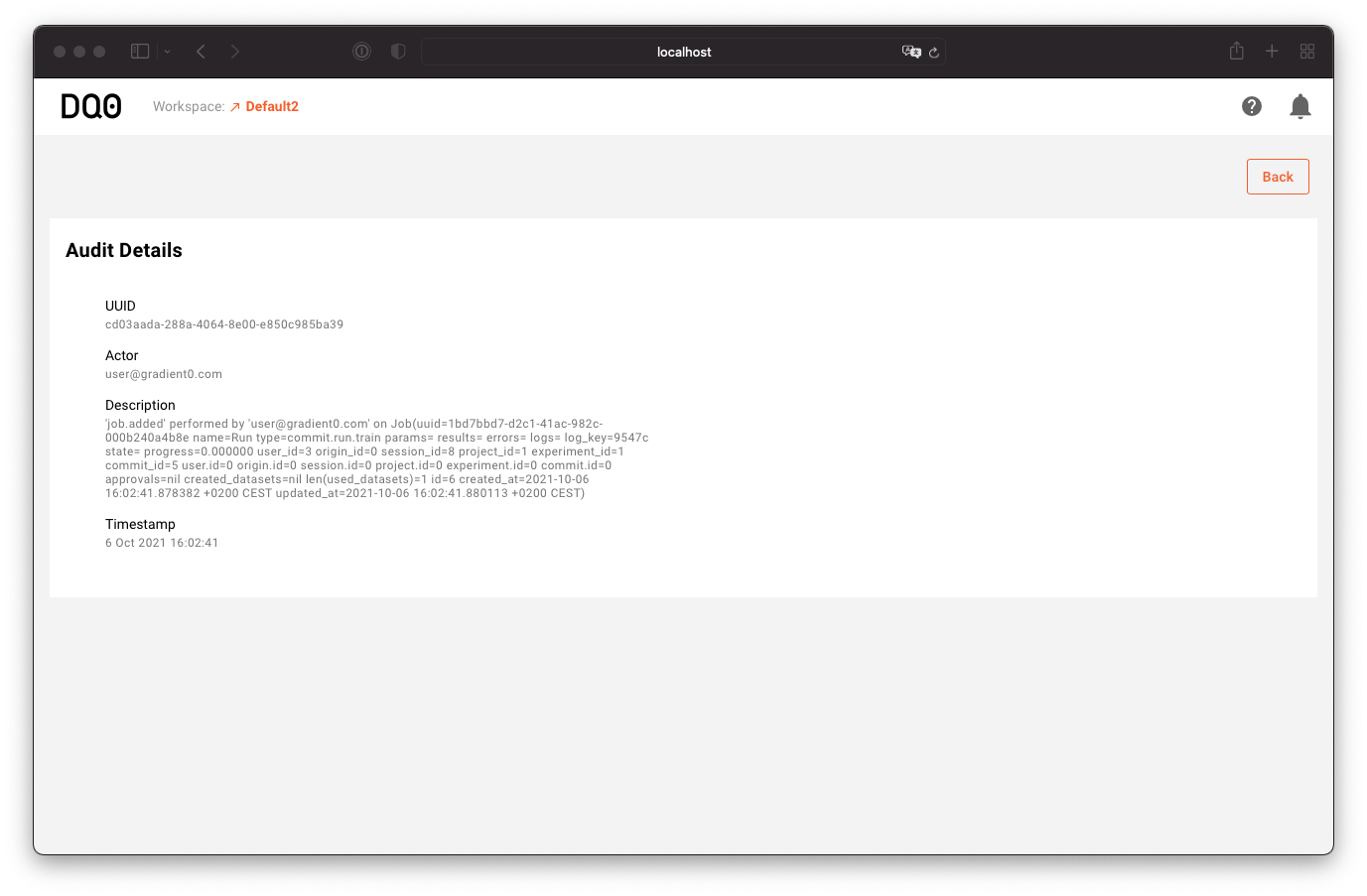Maximize the Safari window
The image size is (1367, 896).
pos(99,52)
